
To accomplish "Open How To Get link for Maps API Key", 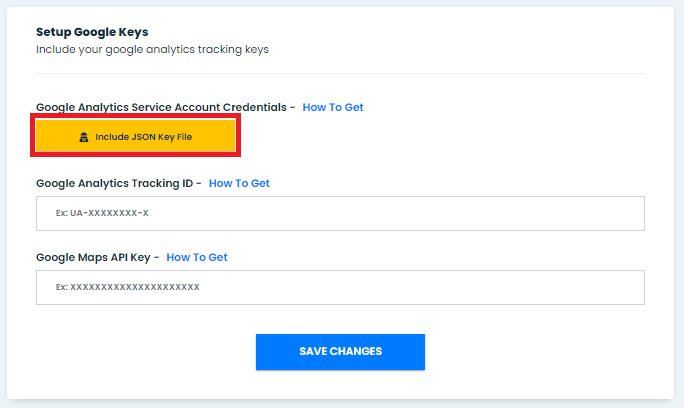I will [x=197, y=257].
